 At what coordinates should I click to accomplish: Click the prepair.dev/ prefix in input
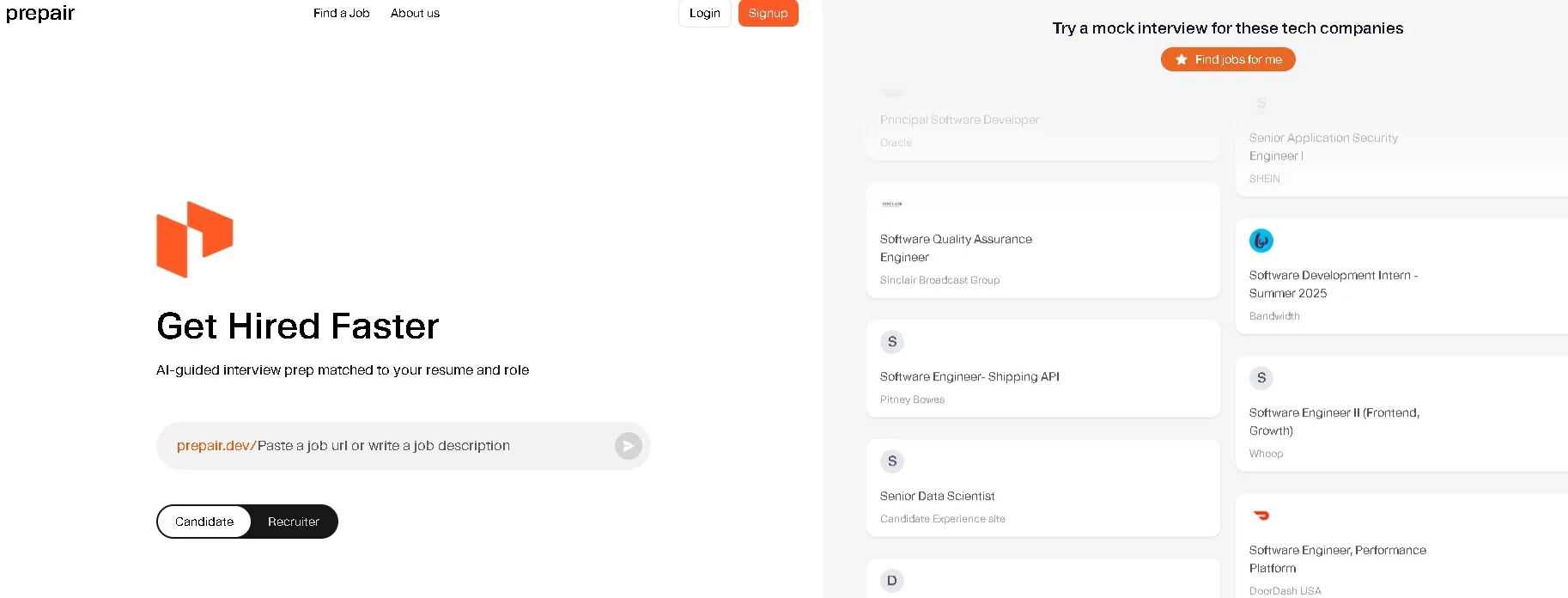coord(216,446)
